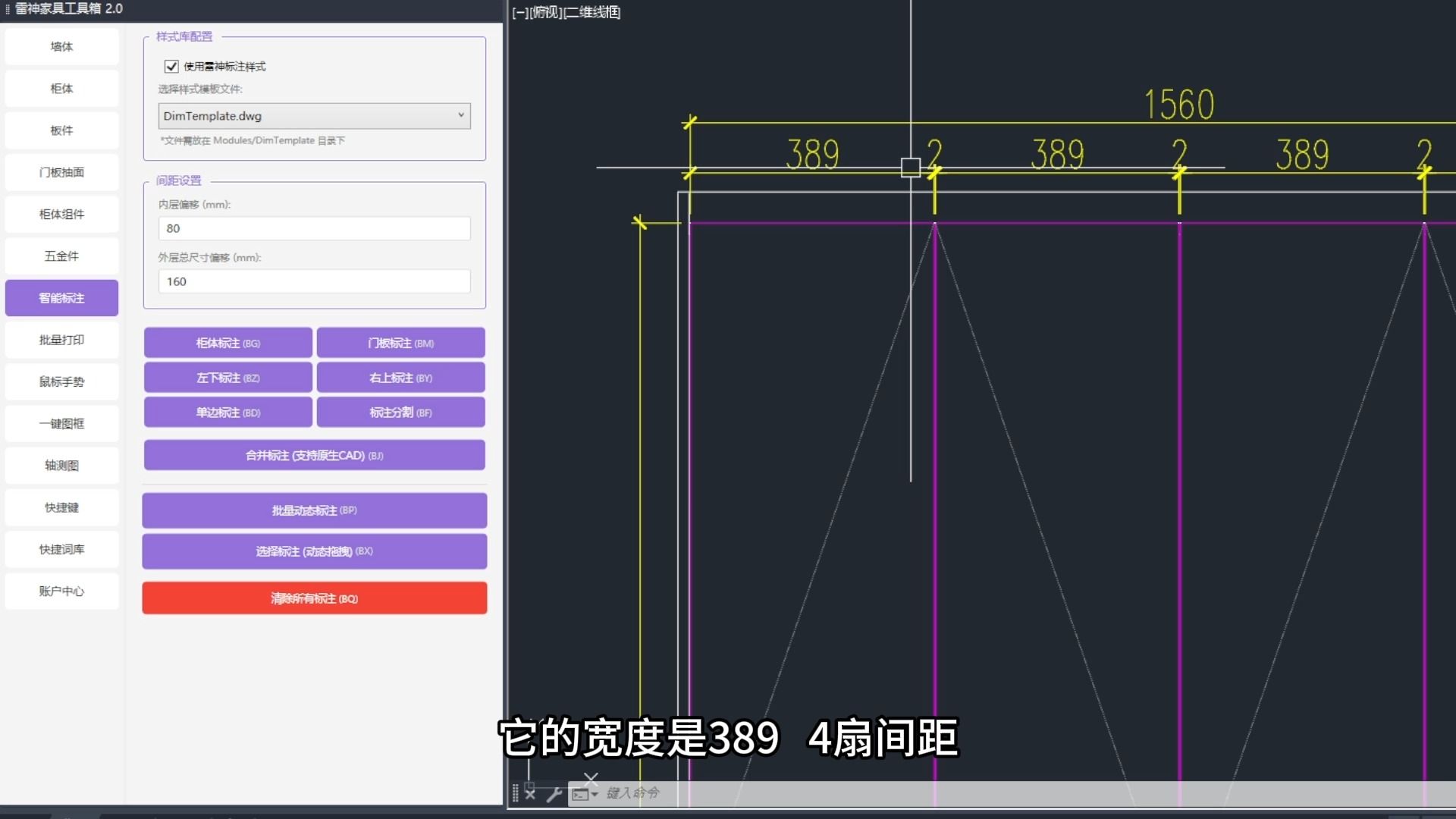Open the 柜体 sidebar tab
Image resolution: width=1456 pixels, height=819 pixels.
point(61,89)
